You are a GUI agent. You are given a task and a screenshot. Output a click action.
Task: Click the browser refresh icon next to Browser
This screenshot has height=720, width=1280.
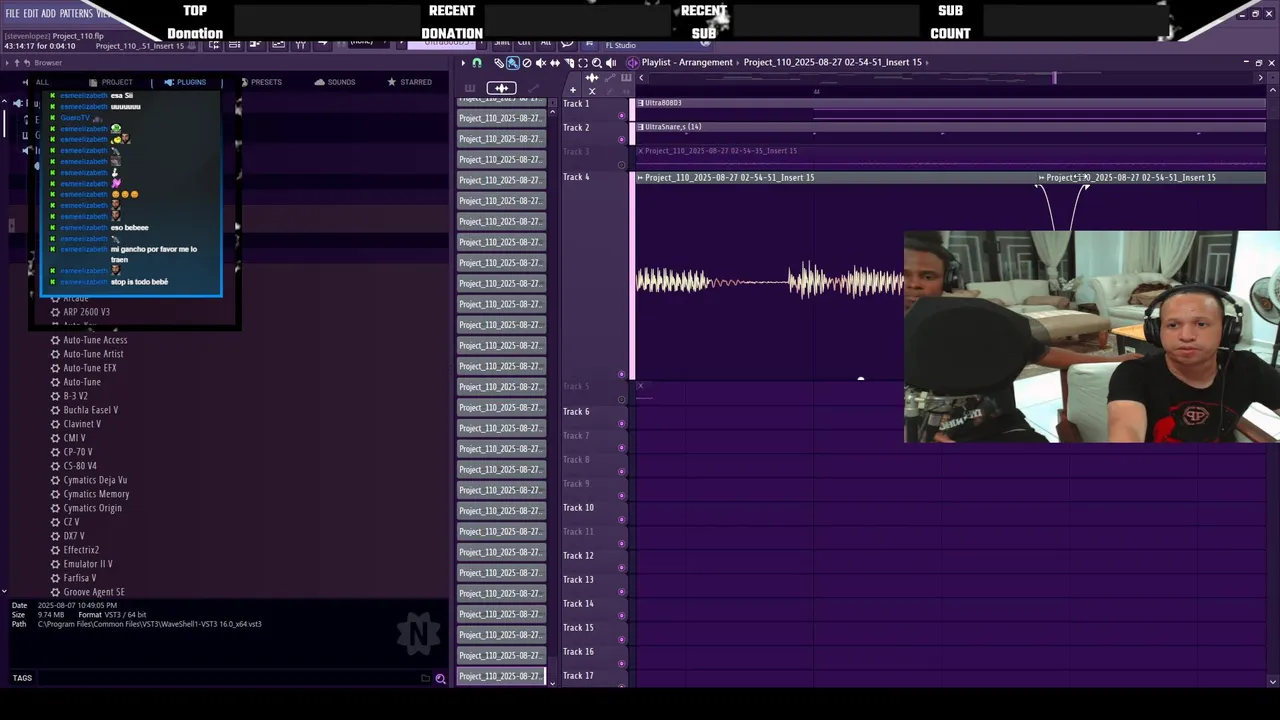coord(27,63)
